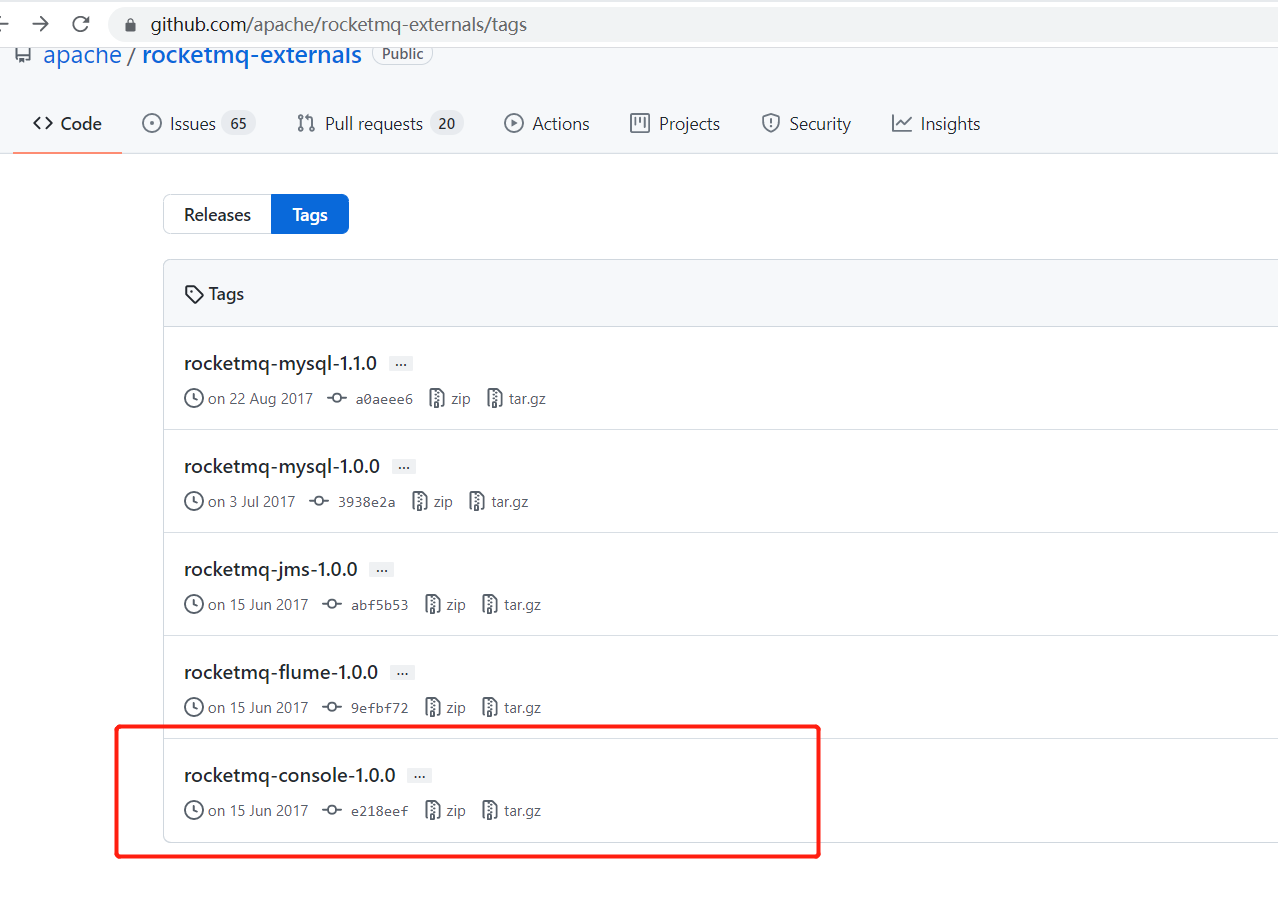Screen dimensions: 1278x900
Task: Click the Actions play icon
Action: [x=514, y=123]
